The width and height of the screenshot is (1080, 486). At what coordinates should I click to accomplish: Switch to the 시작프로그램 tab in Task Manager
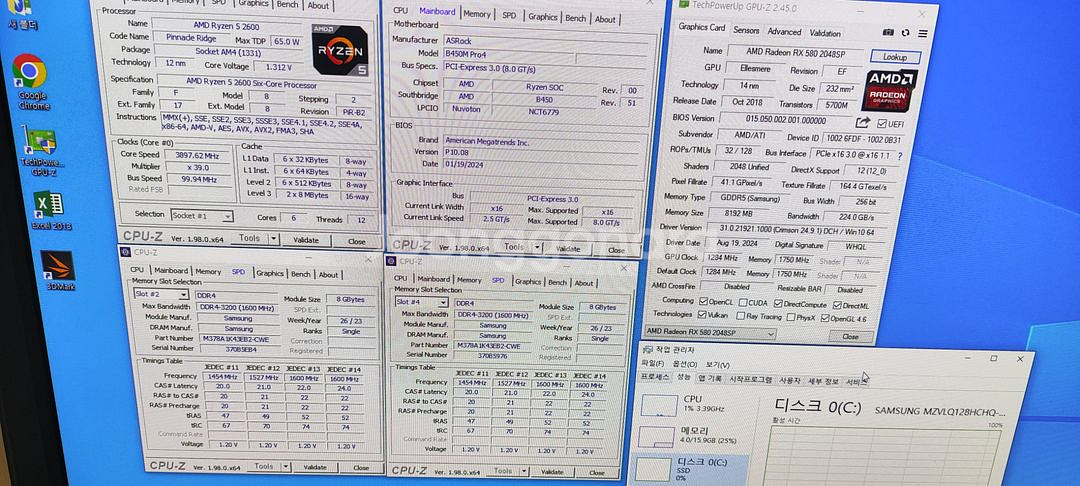pyautogui.click(x=750, y=379)
